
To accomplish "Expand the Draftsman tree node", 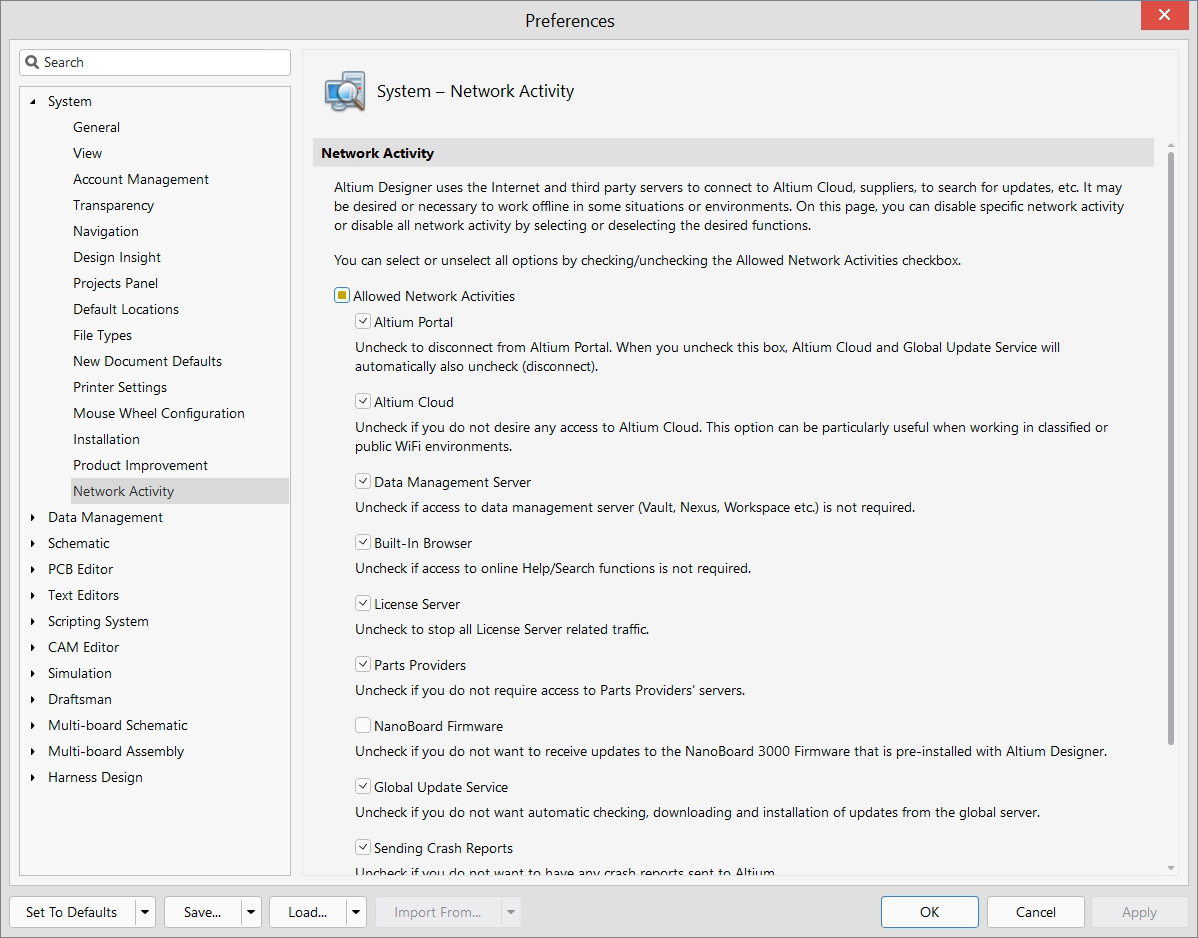I will (x=33, y=699).
